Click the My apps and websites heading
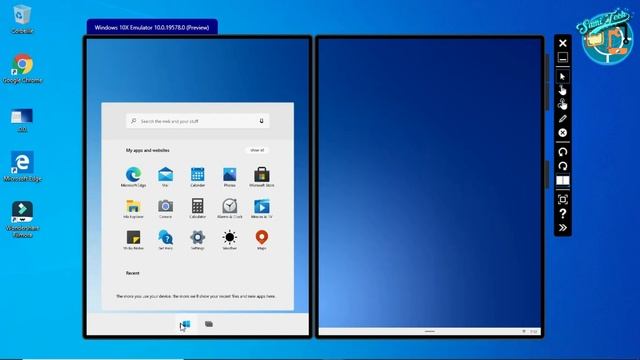640x360 pixels. 147,150
